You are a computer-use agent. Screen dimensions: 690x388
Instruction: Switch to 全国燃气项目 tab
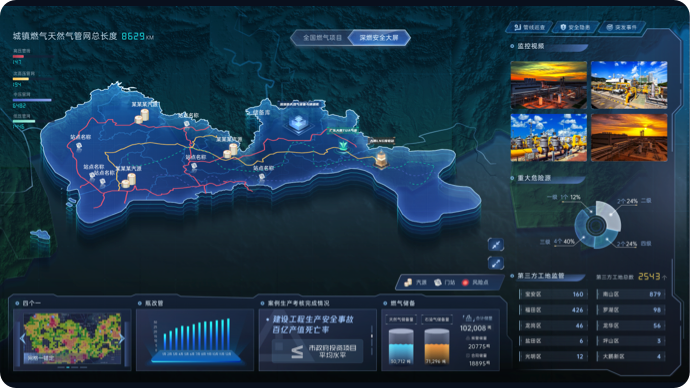[x=322, y=38]
